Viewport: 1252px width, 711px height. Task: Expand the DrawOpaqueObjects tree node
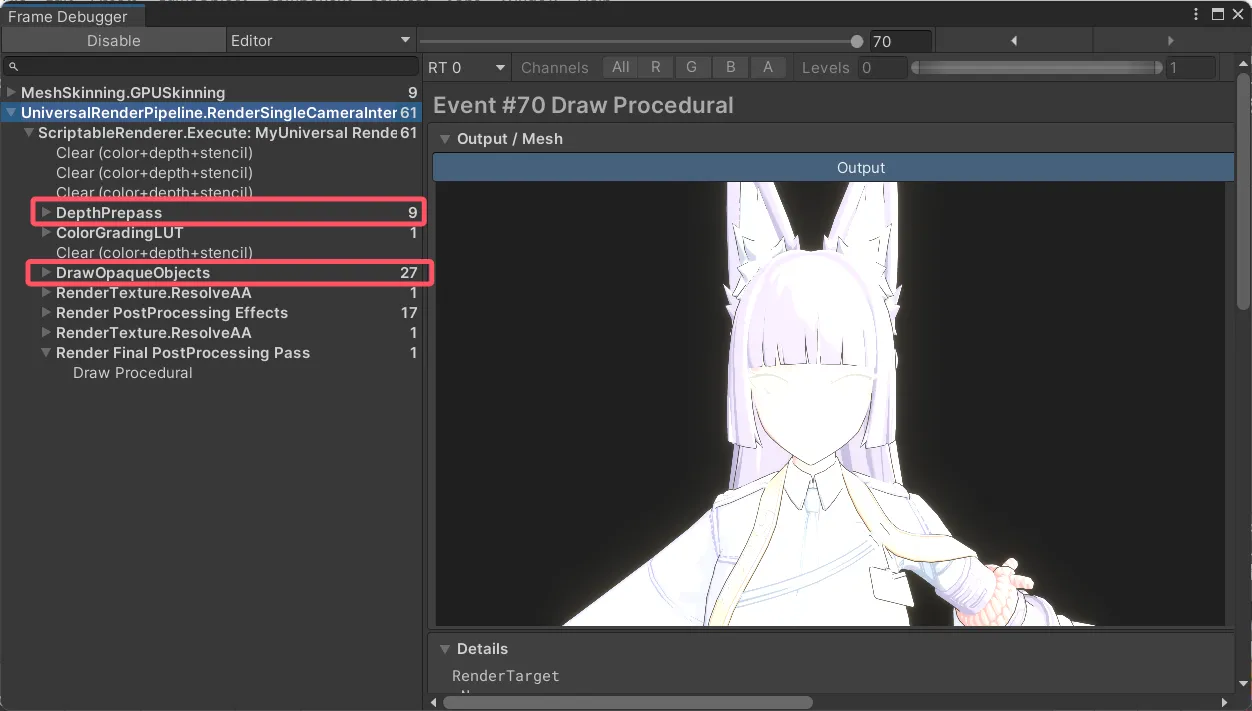pyautogui.click(x=46, y=272)
